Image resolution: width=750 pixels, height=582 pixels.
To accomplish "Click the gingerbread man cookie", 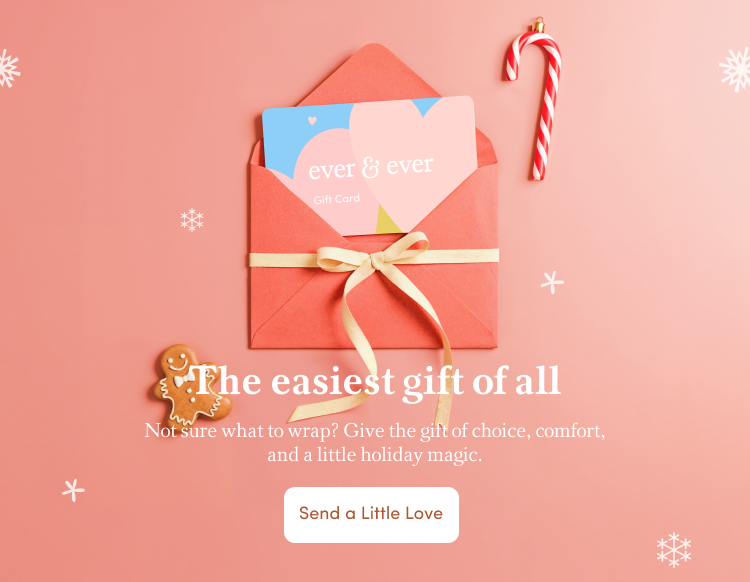I will coord(192,384).
